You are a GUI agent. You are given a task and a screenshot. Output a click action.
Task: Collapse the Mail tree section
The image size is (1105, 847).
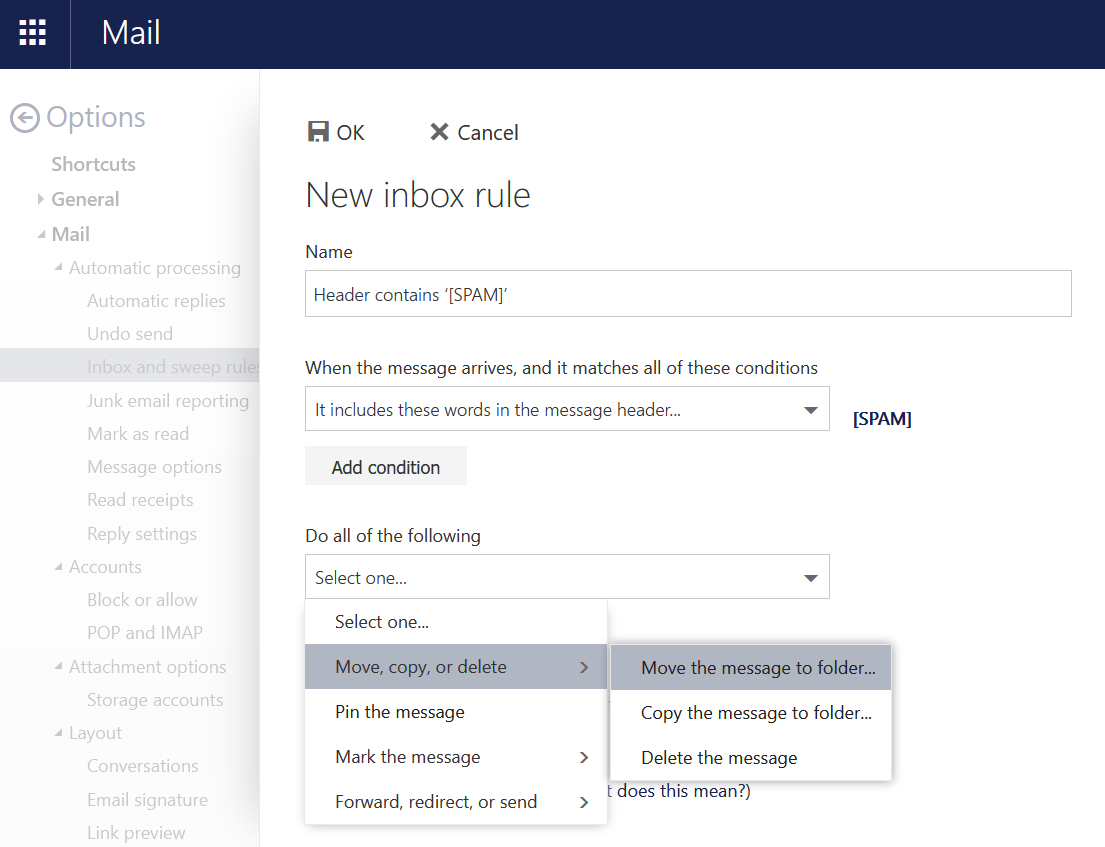tap(41, 234)
